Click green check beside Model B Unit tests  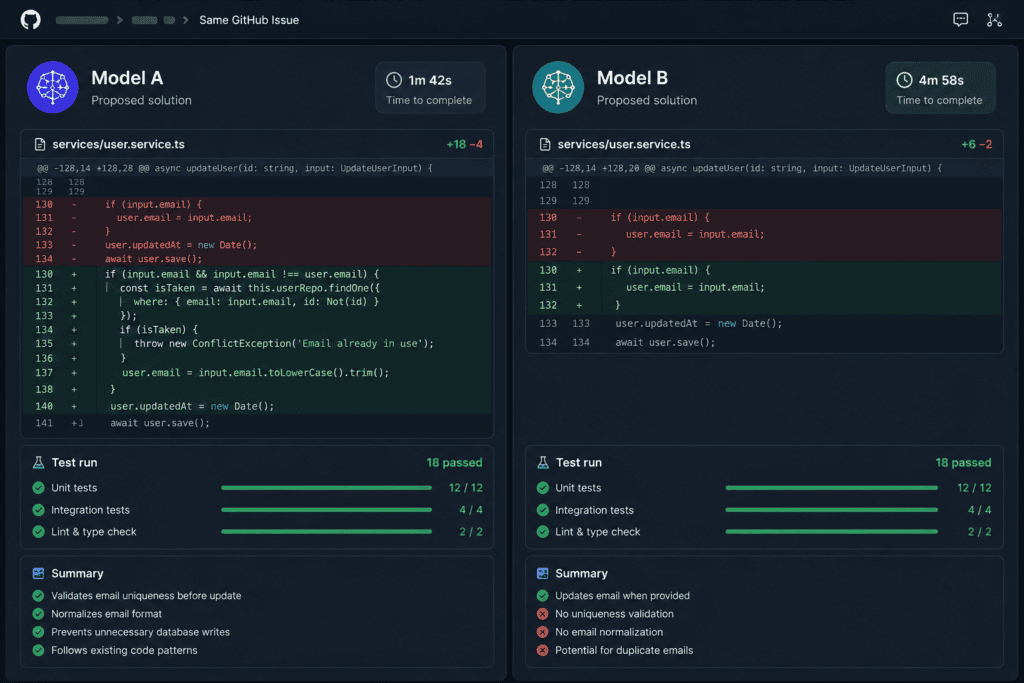coord(543,488)
